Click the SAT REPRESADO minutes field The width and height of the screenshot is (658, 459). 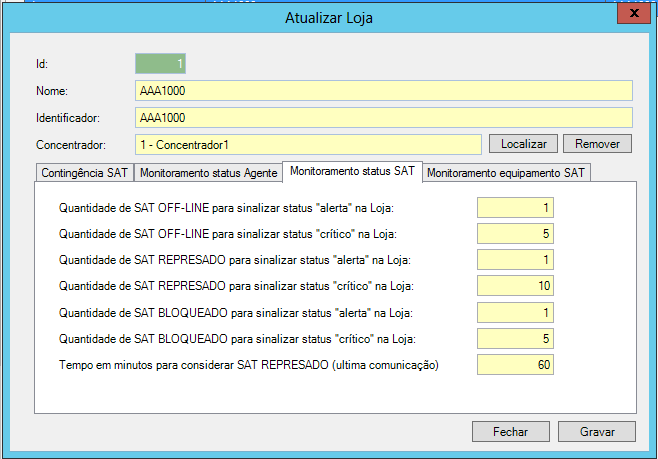coord(515,364)
